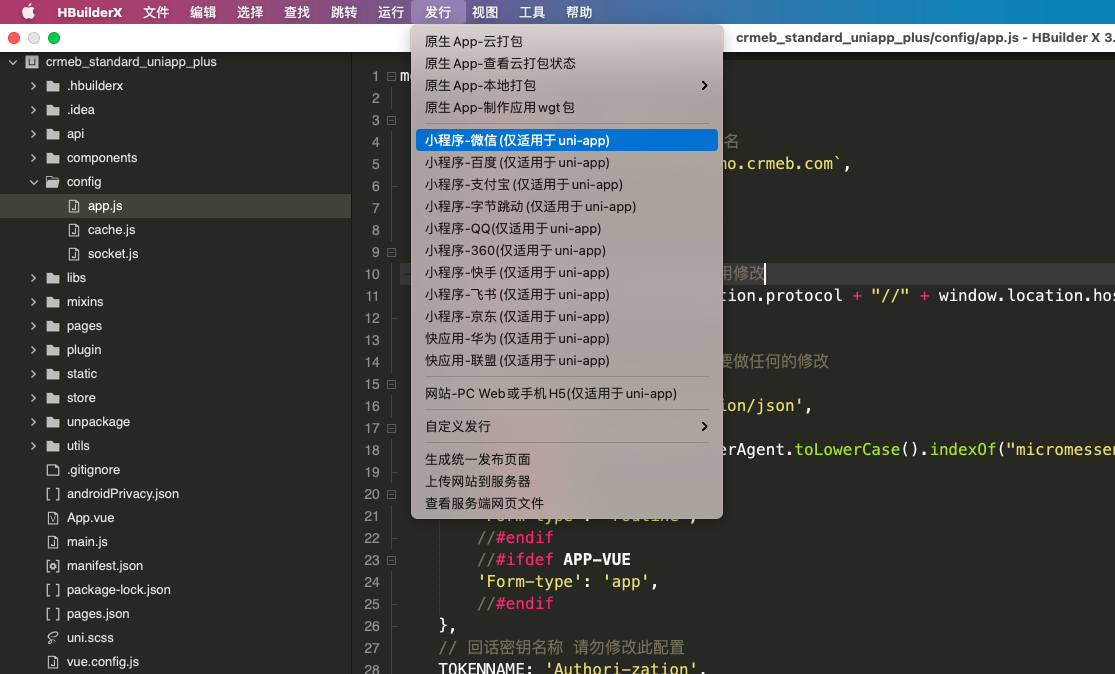Image resolution: width=1115 pixels, height=674 pixels.
Task: Collapse the config folder arrow
Action: click(33, 182)
